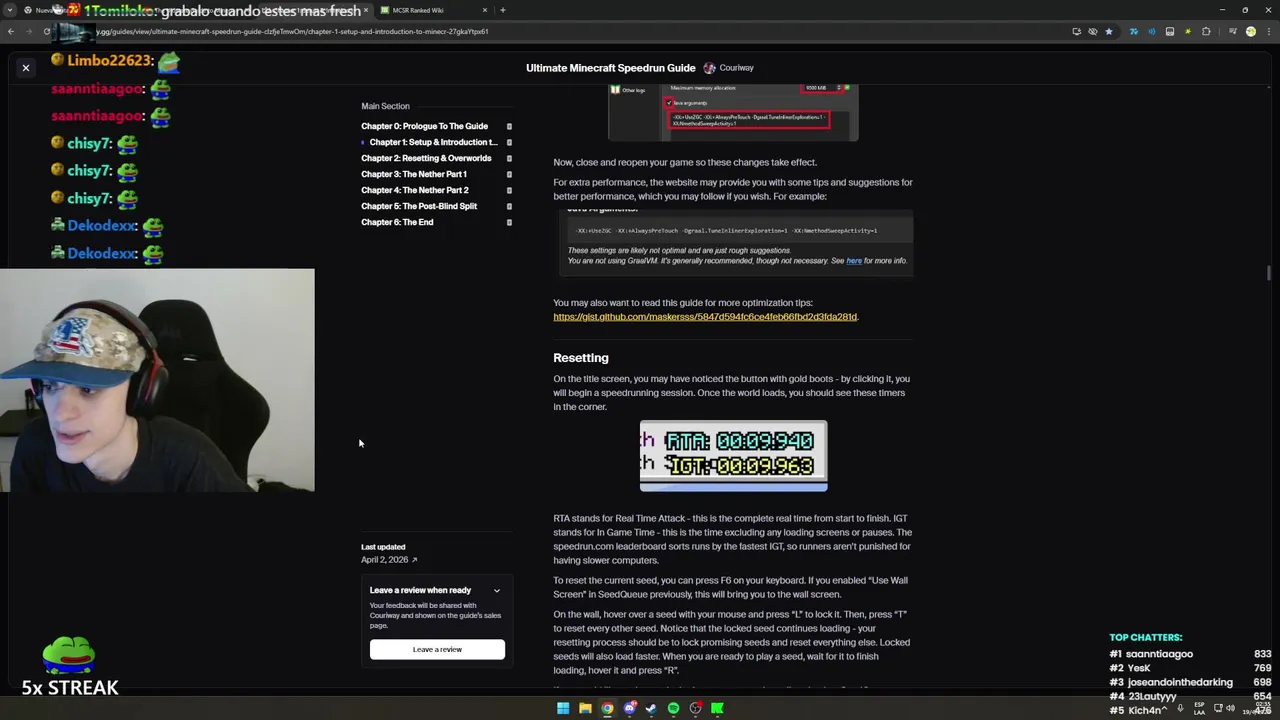The image size is (1280, 720).
Task: Open Chapter 3: The Nether Part 1
Action: coord(414,174)
